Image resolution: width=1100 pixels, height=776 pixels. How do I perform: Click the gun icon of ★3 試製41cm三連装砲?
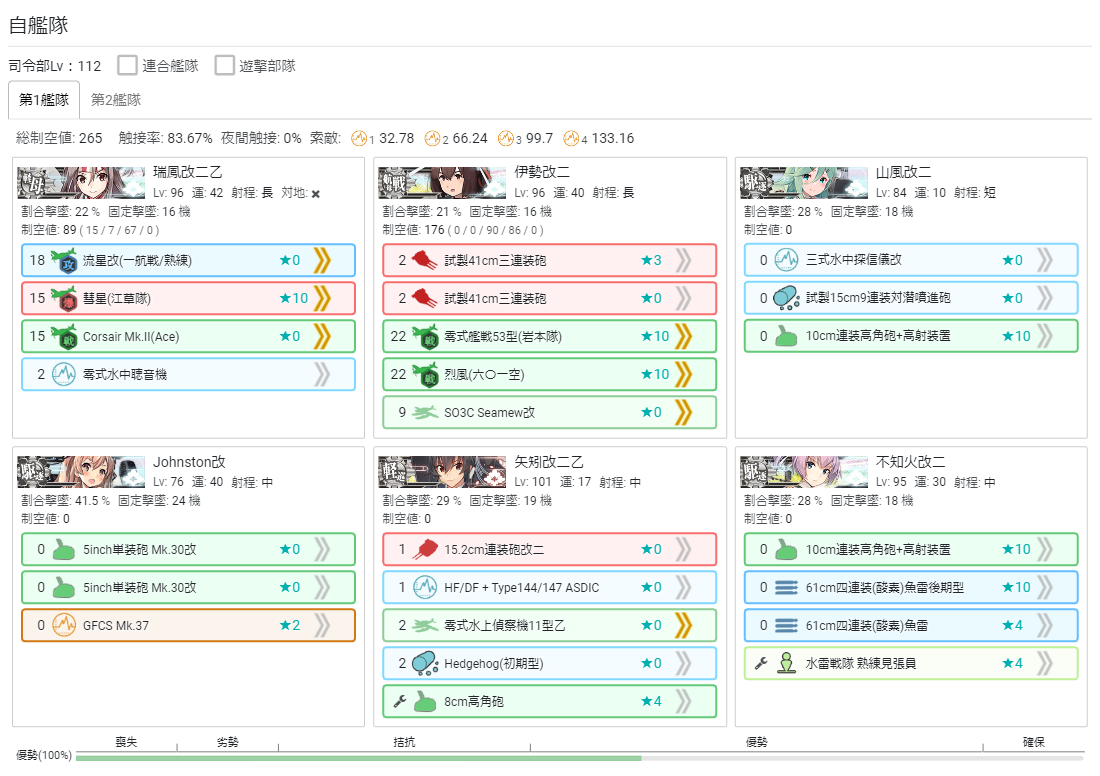[x=424, y=260]
